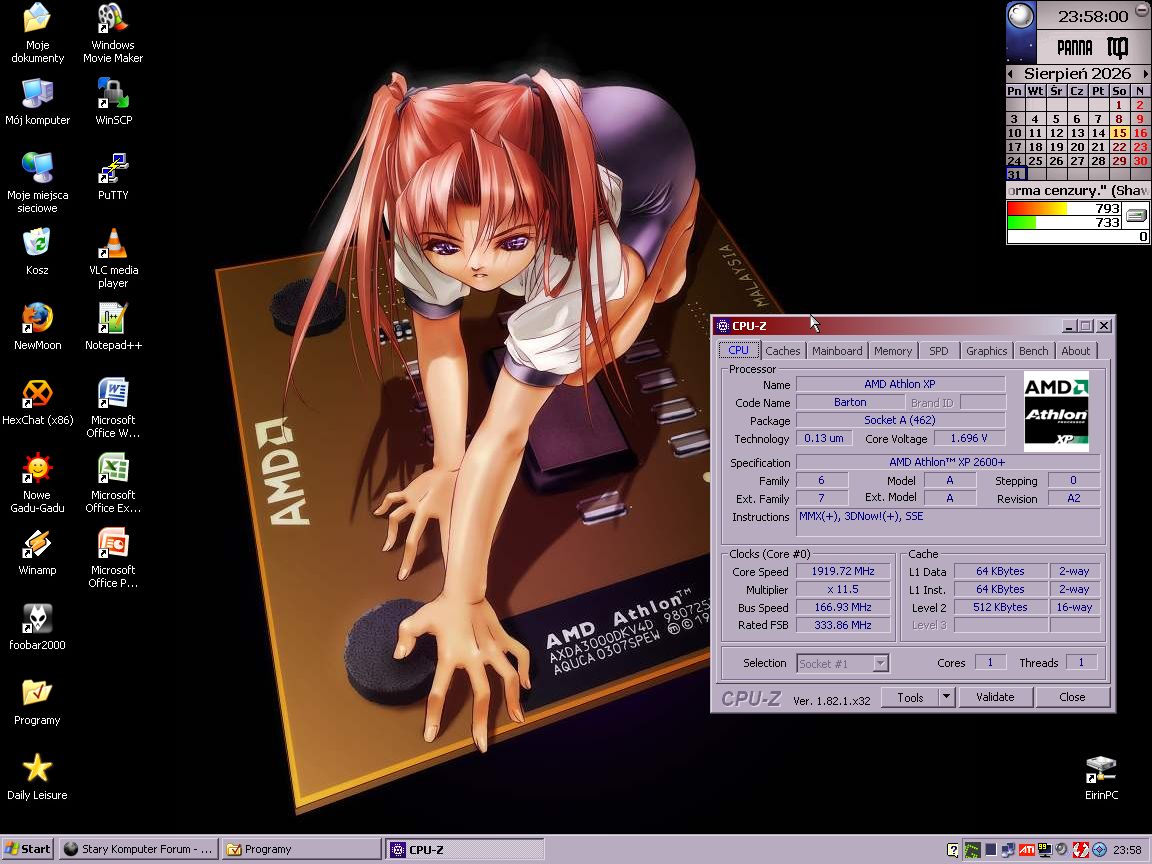
Task: Launch the foobar2000 shortcut
Action: [x=37, y=627]
